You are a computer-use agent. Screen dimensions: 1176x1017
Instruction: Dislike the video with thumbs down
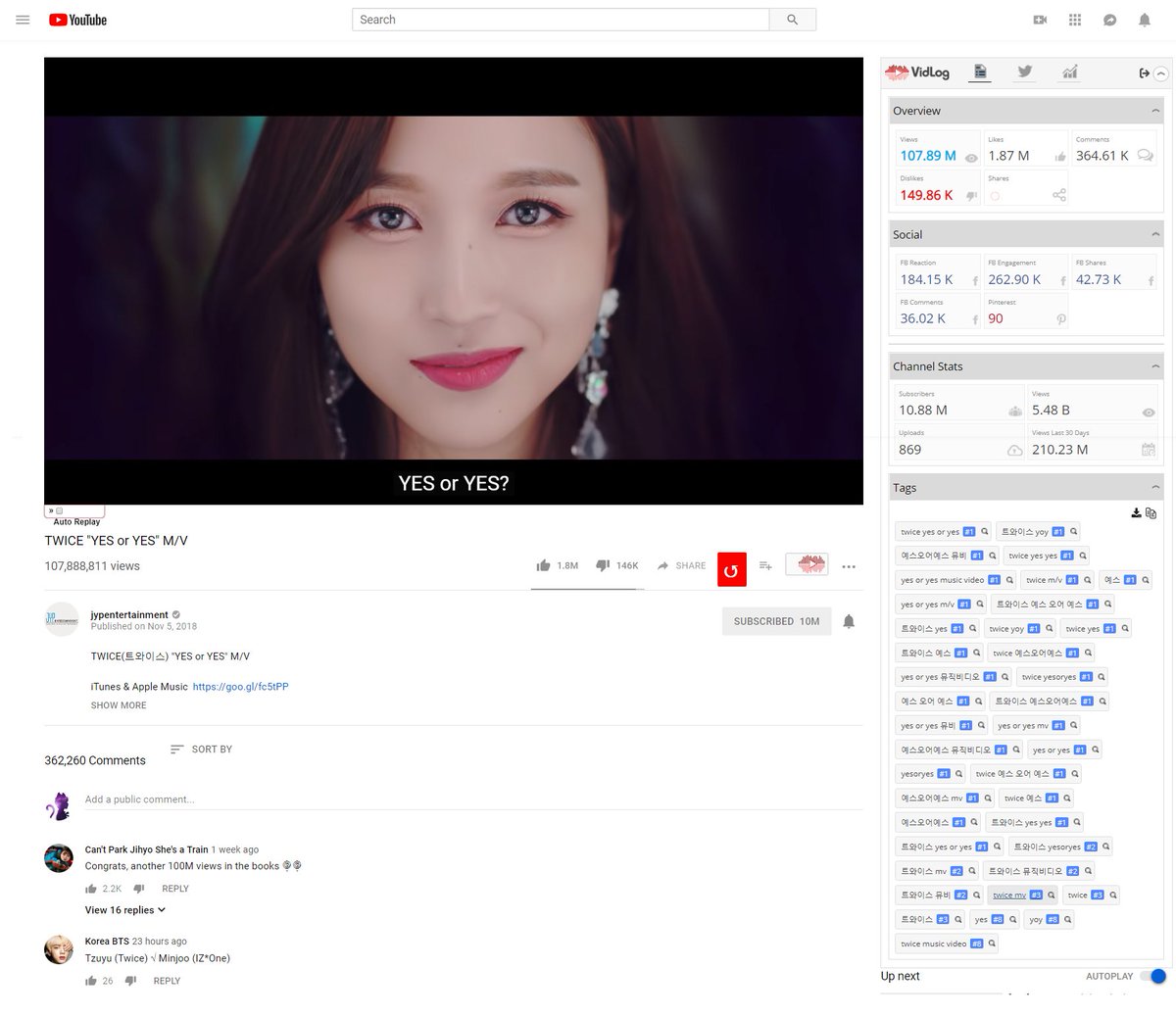[603, 565]
